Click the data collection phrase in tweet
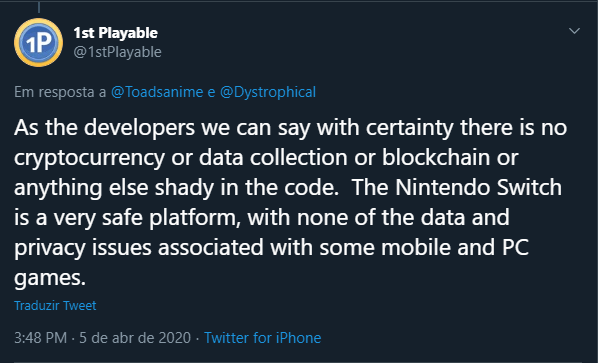 [274, 157]
